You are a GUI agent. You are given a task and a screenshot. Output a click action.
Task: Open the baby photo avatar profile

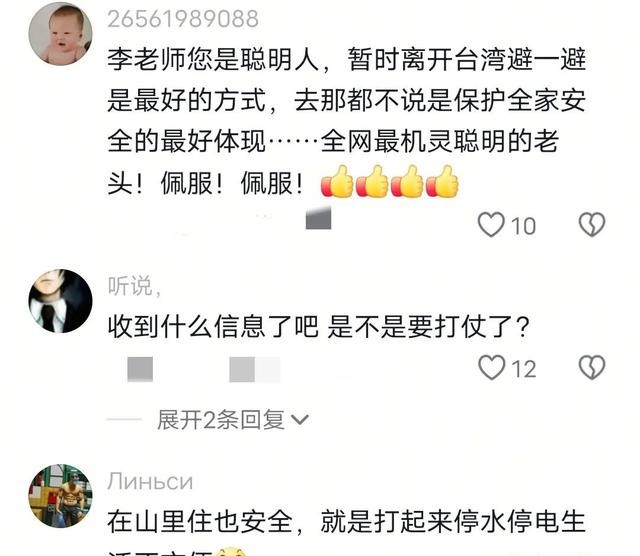point(60,33)
